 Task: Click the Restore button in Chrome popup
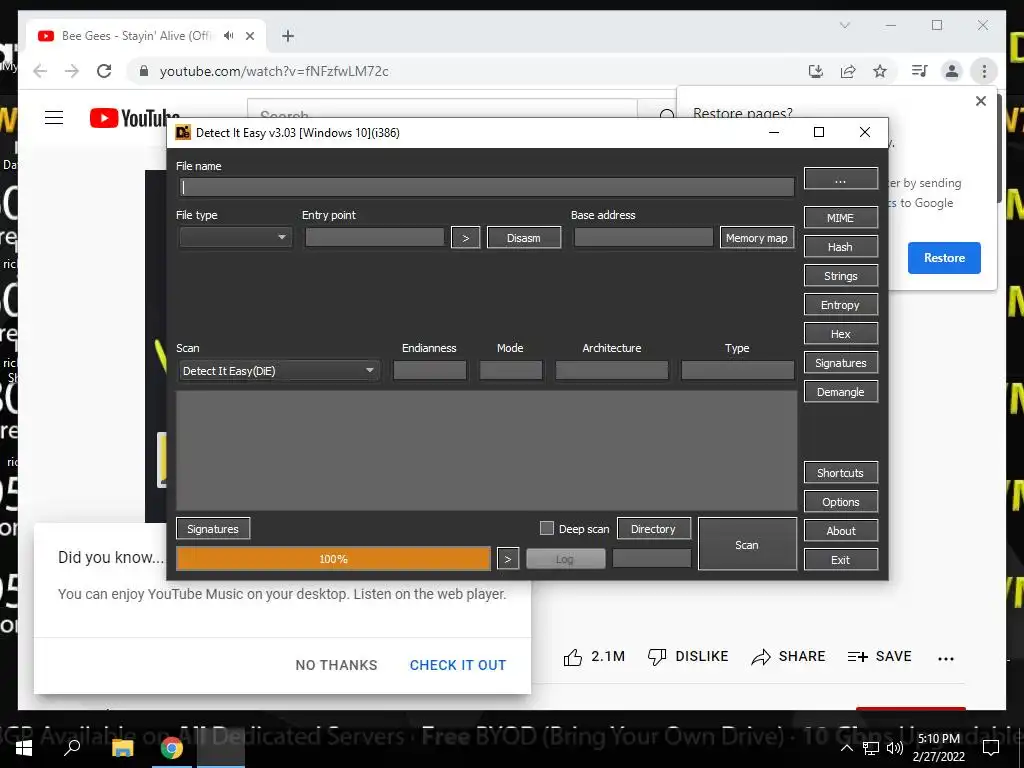click(x=944, y=258)
